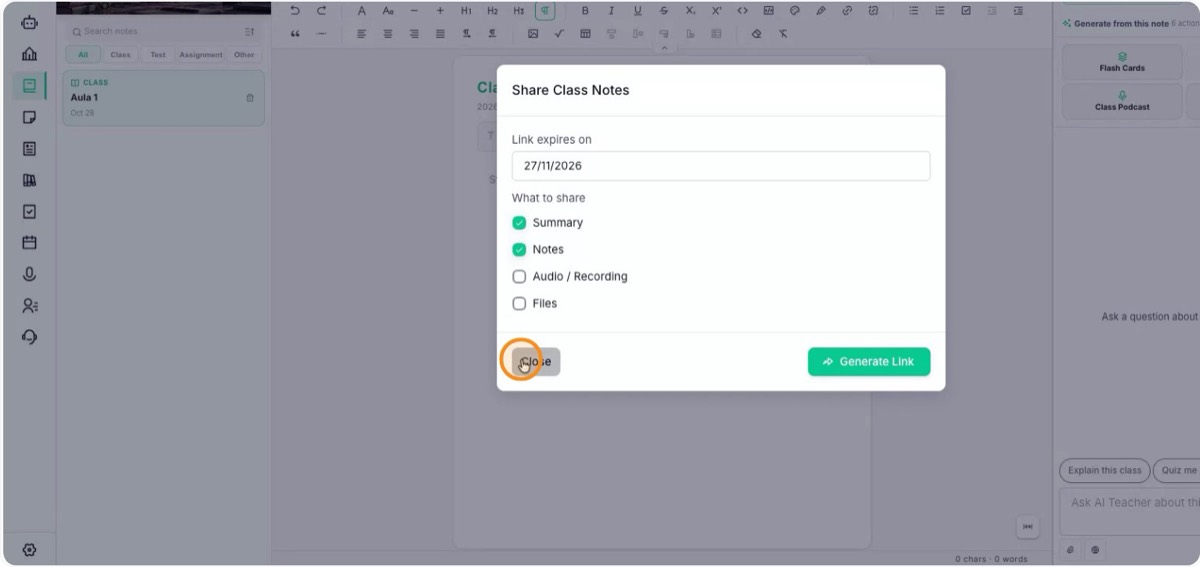Justify the text alignment
Image resolution: width=1200 pixels, height=567 pixels.
click(440, 33)
